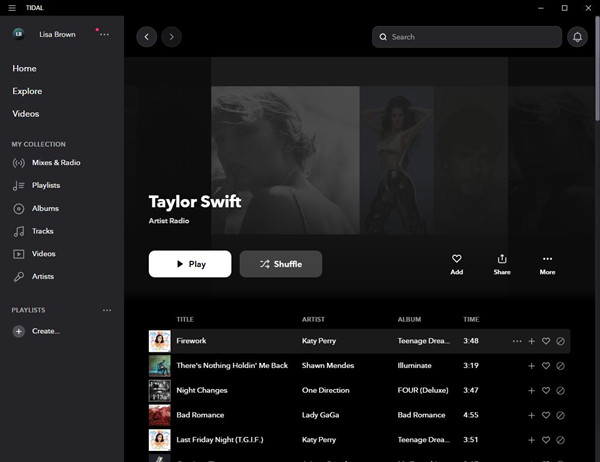Open the More options for the radio

tap(547, 264)
